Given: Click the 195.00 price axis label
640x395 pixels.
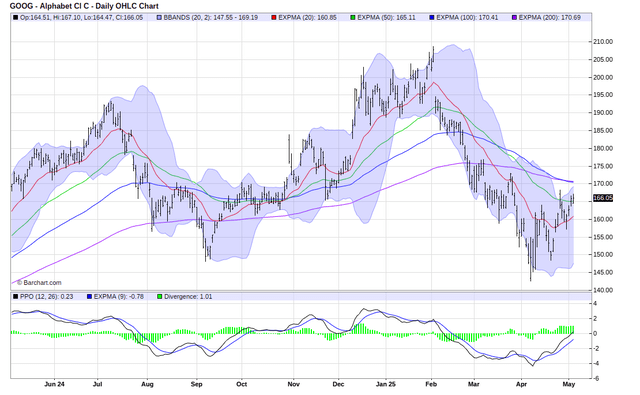Looking at the screenshot, I should click(x=603, y=95).
